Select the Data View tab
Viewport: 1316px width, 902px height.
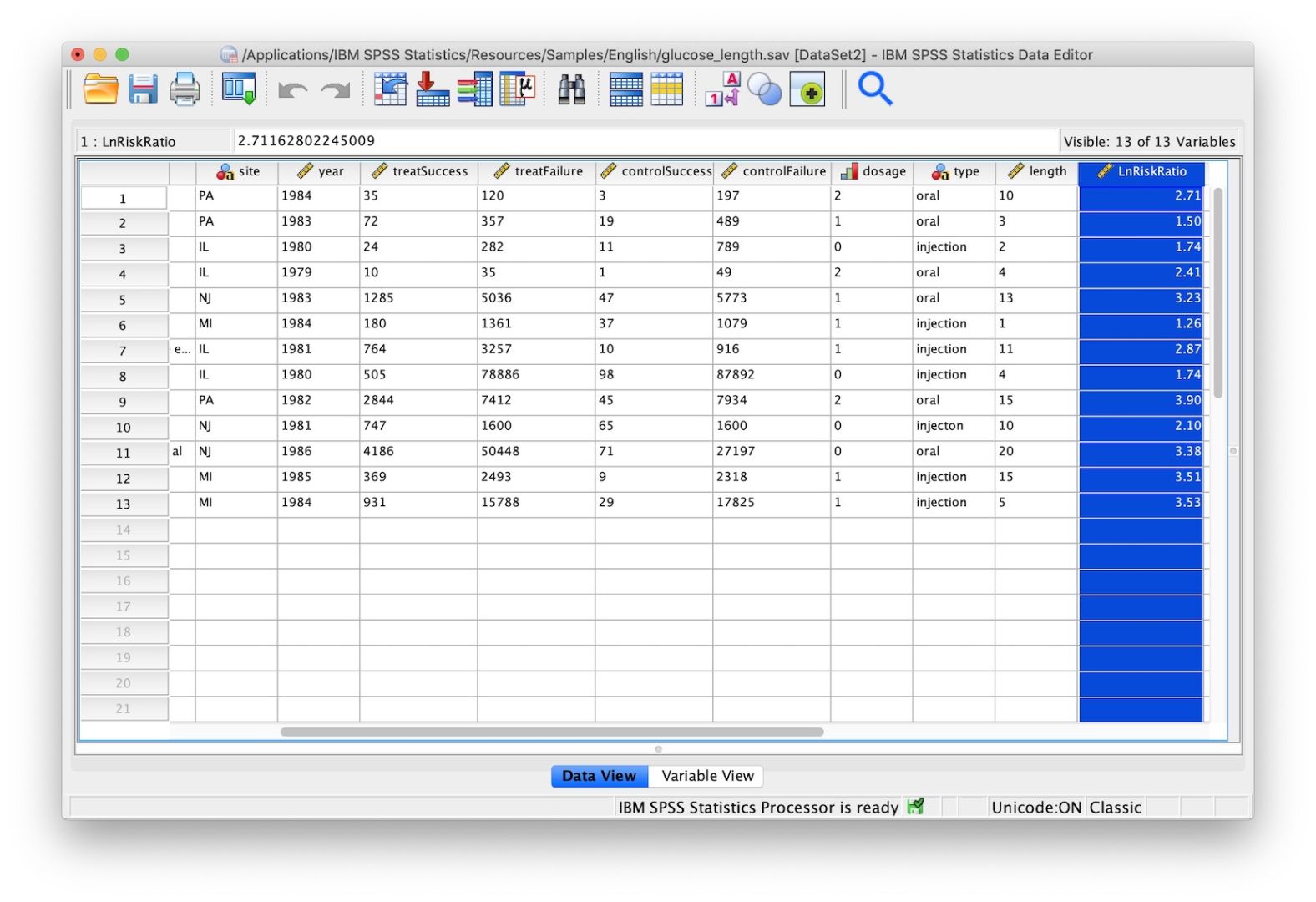(x=599, y=776)
